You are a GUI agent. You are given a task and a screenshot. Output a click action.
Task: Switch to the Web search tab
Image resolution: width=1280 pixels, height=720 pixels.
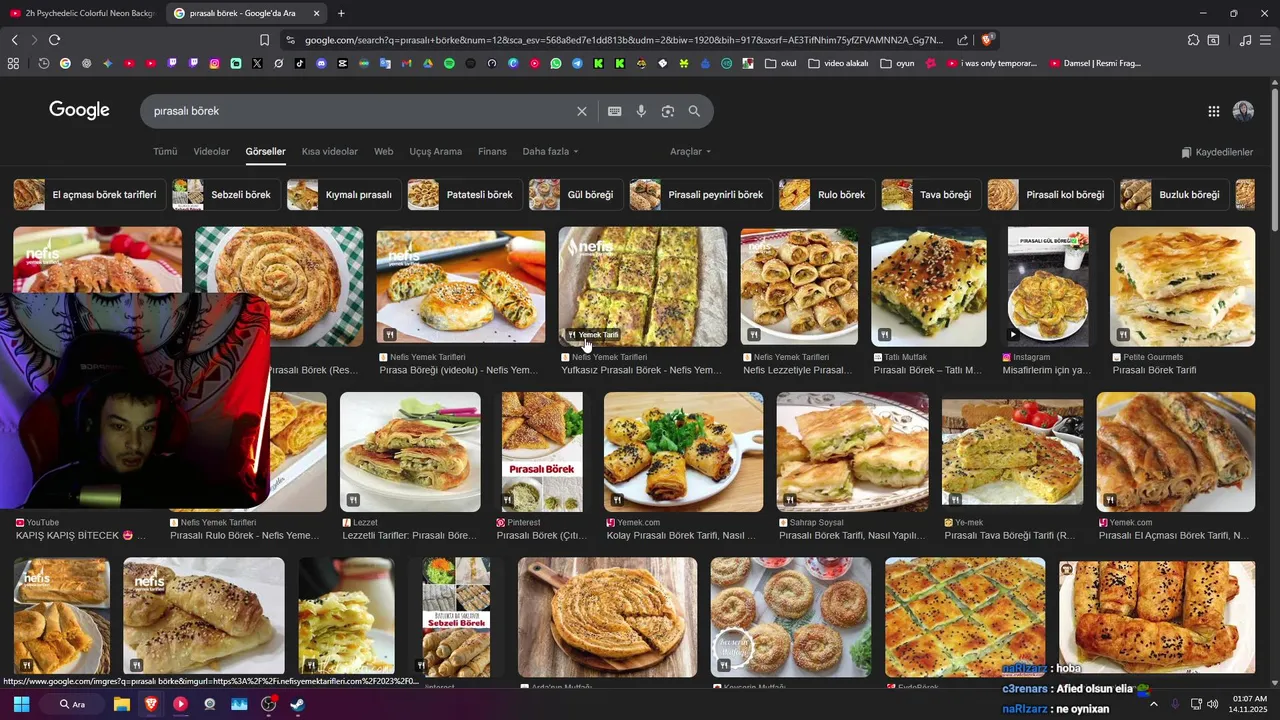coord(383,152)
